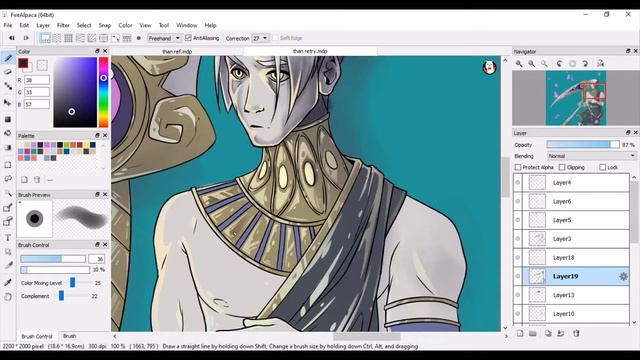Image resolution: width=640 pixels, height=360 pixels.
Task: Open the Blending mode dropdown
Action: (x=591, y=156)
